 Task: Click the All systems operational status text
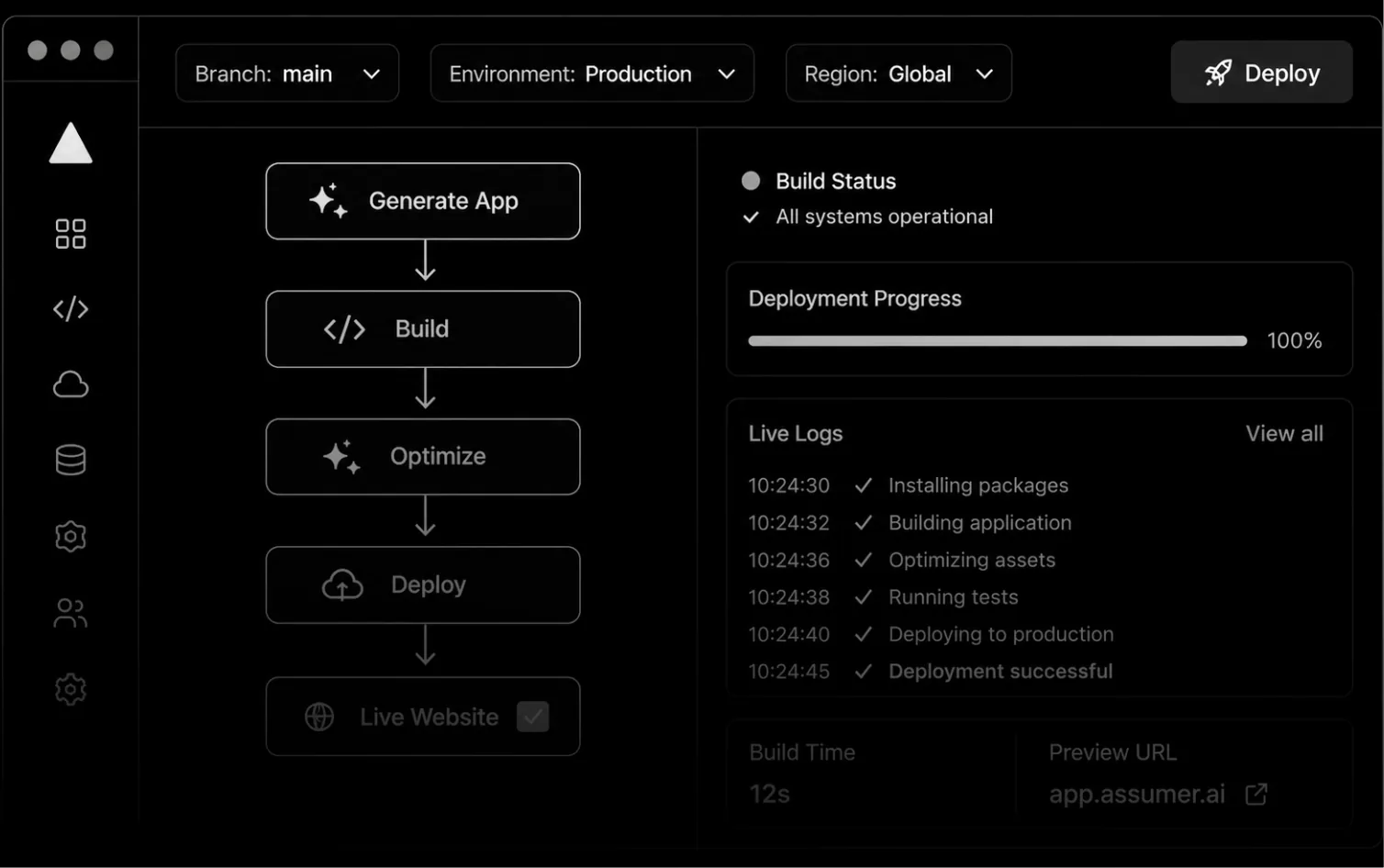click(x=884, y=217)
